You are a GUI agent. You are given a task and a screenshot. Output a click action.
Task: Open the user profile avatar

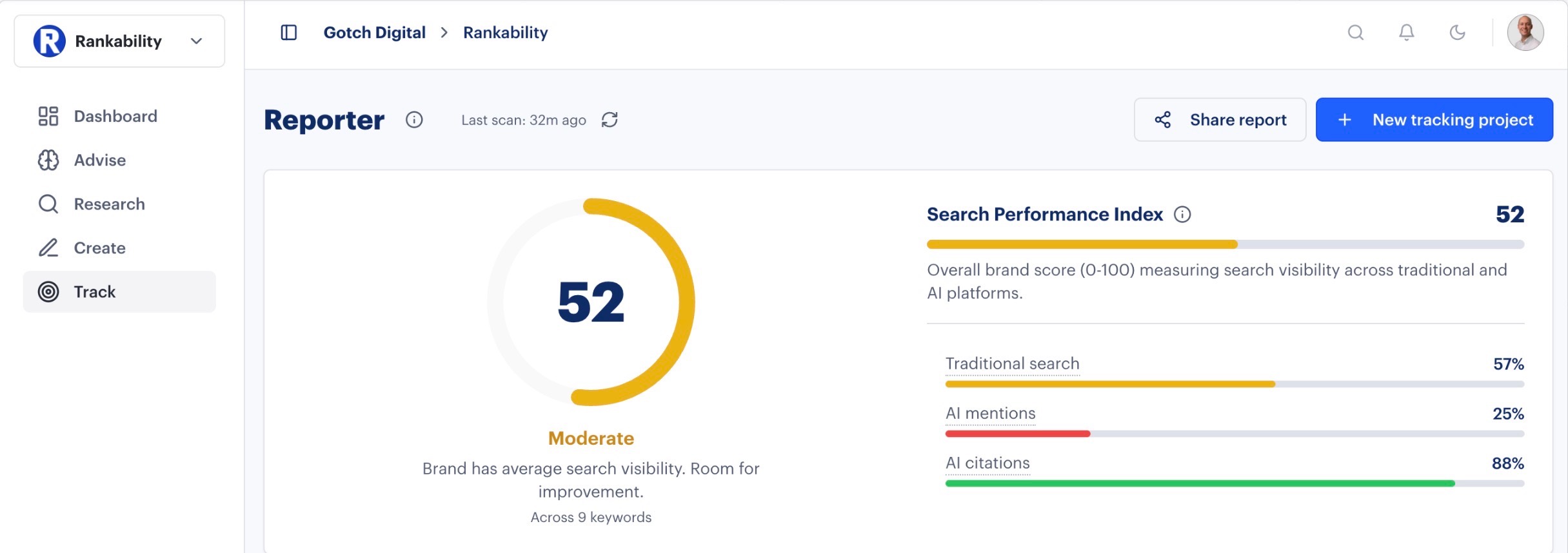click(1525, 32)
